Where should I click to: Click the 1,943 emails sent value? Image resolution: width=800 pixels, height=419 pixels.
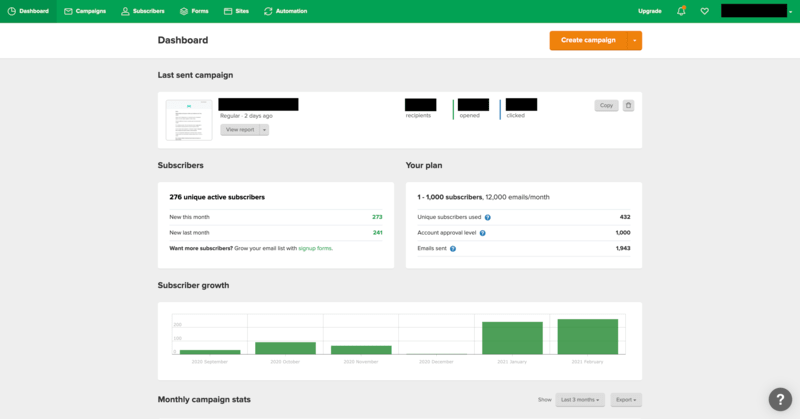tap(623, 249)
